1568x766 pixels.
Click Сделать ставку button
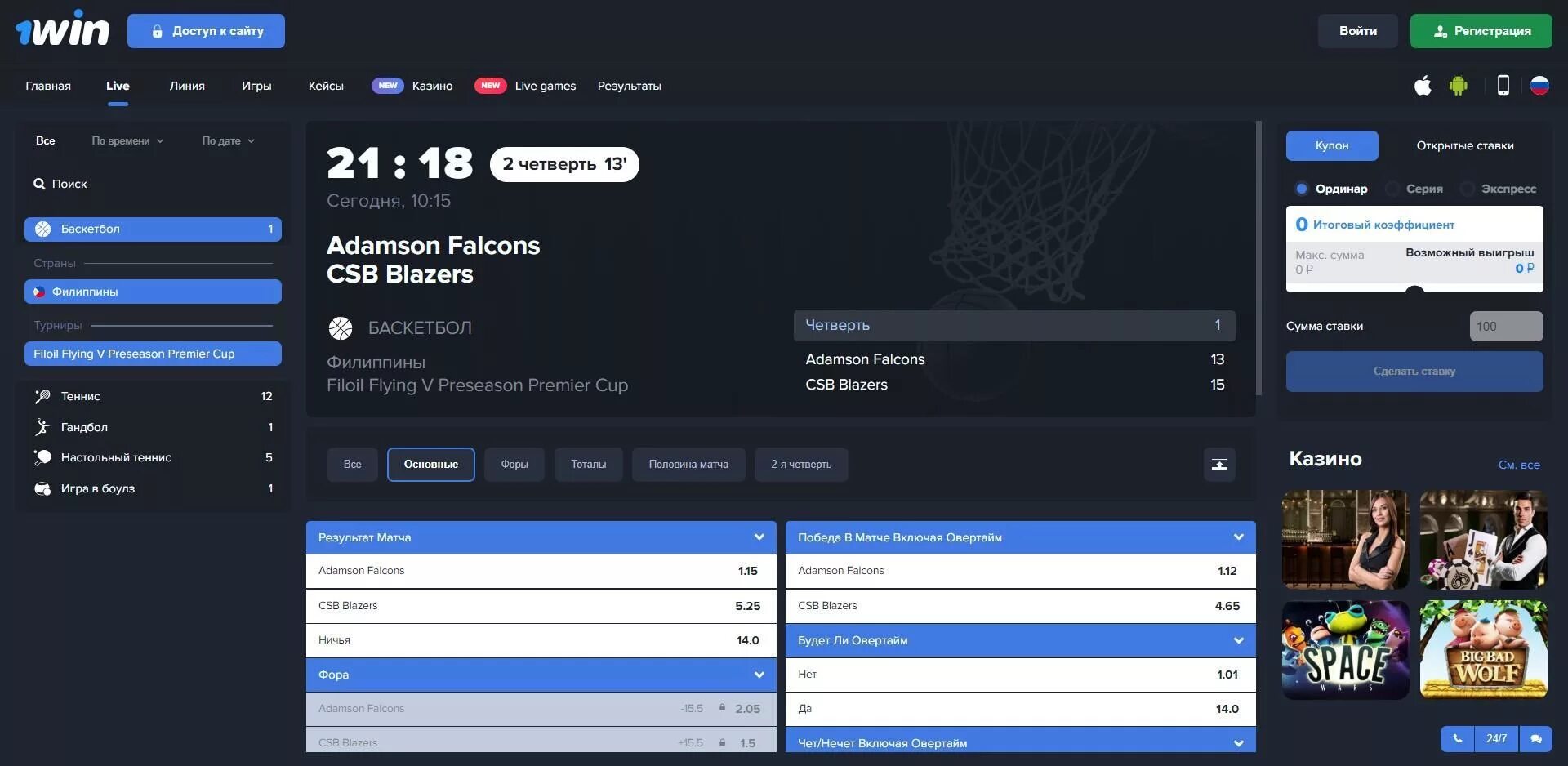tap(1414, 372)
